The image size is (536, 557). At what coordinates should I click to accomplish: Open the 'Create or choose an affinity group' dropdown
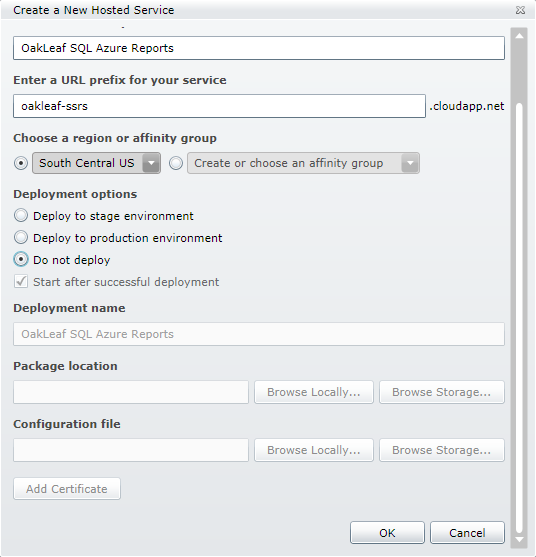pos(303,163)
